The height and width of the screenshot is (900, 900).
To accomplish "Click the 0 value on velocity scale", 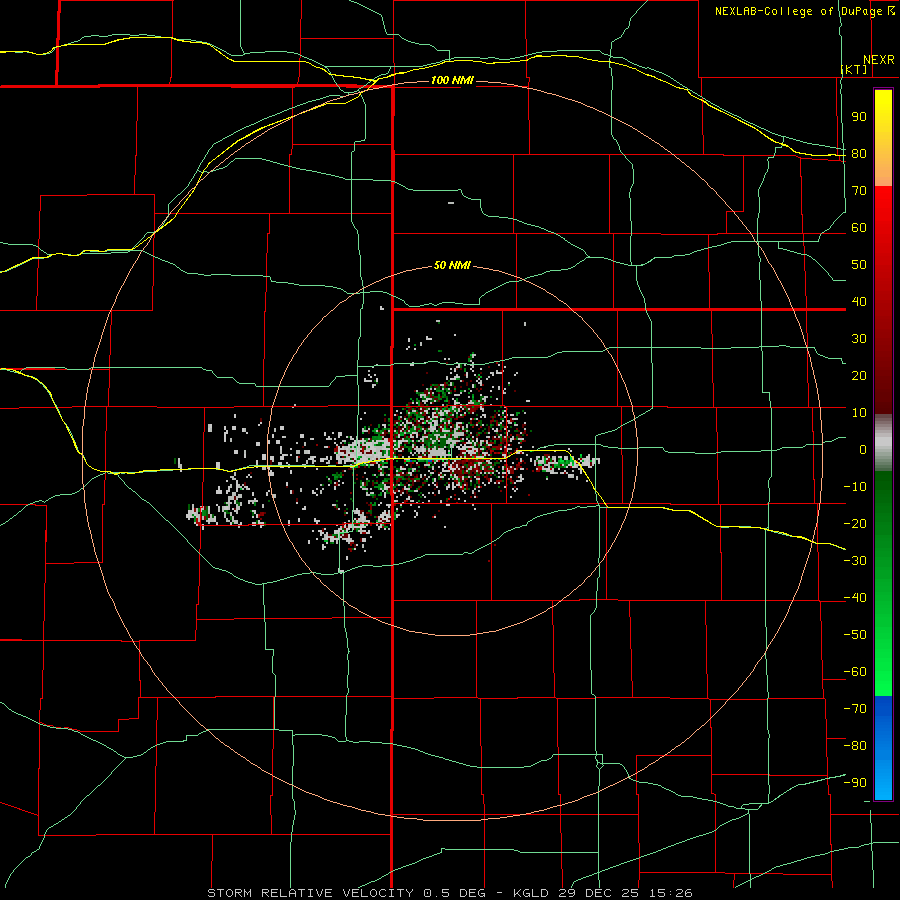I will pyautogui.click(x=863, y=449).
